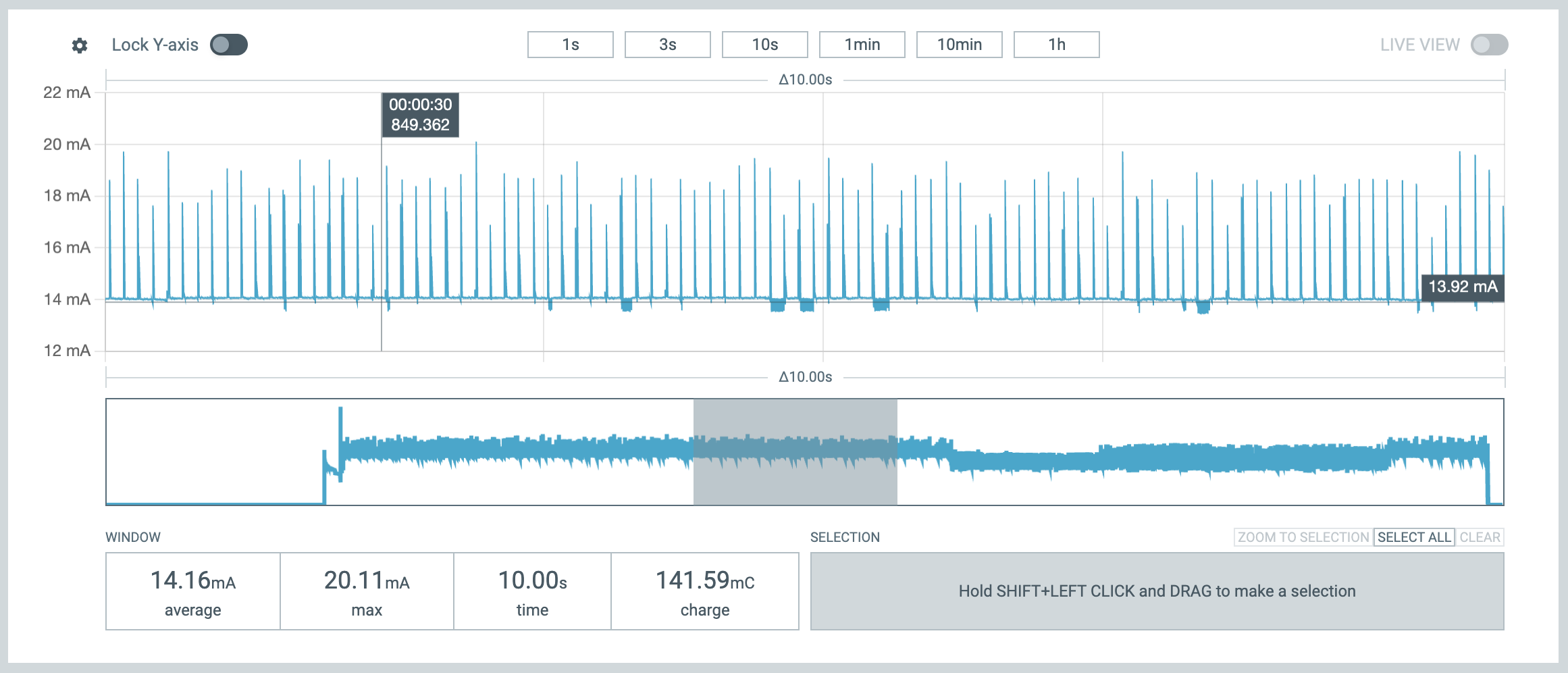Clear the selection with CLEAR
The image size is (1568, 673).
(x=1480, y=537)
